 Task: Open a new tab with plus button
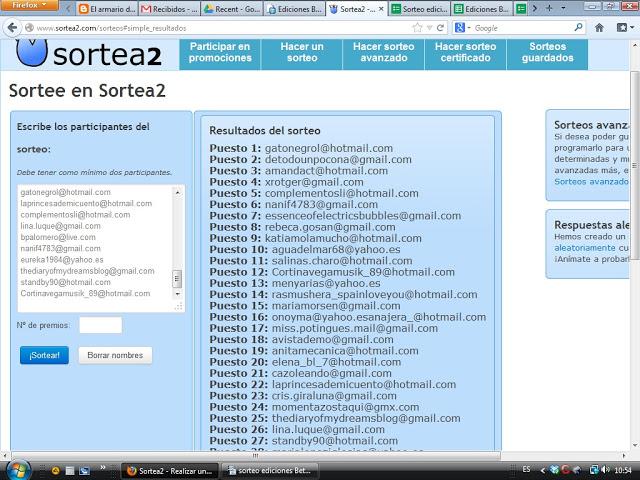pos(549,8)
